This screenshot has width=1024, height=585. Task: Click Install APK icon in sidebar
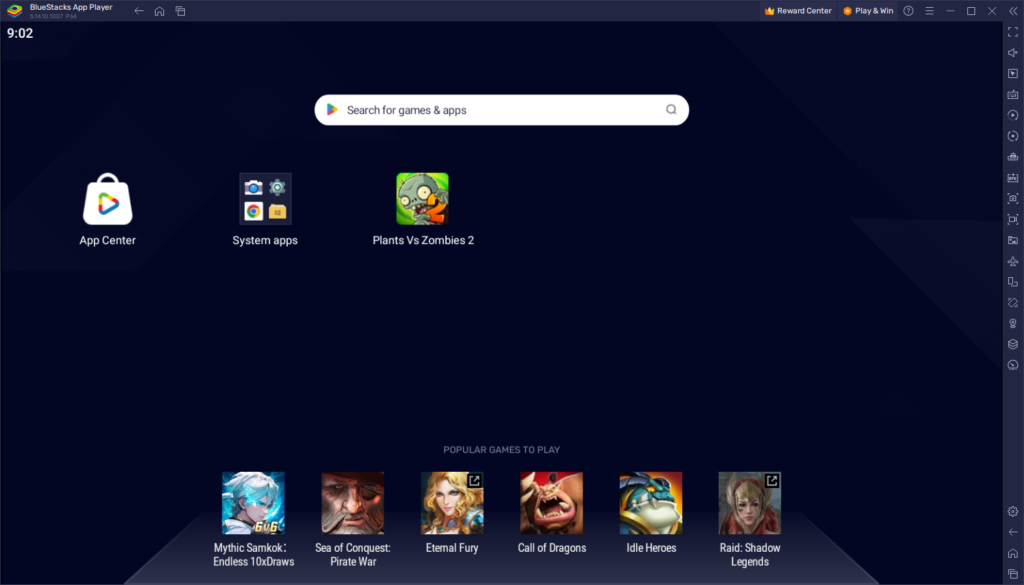(1013, 178)
